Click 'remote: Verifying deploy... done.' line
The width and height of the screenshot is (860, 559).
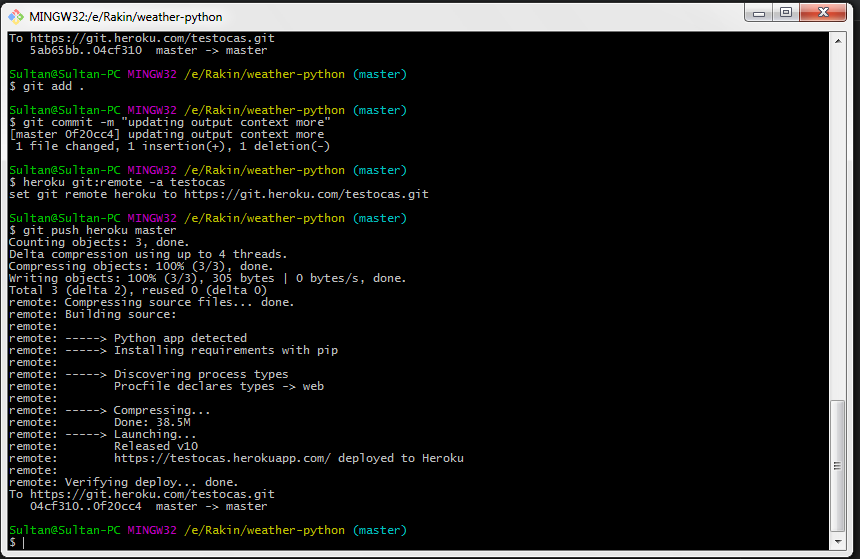click(123, 483)
